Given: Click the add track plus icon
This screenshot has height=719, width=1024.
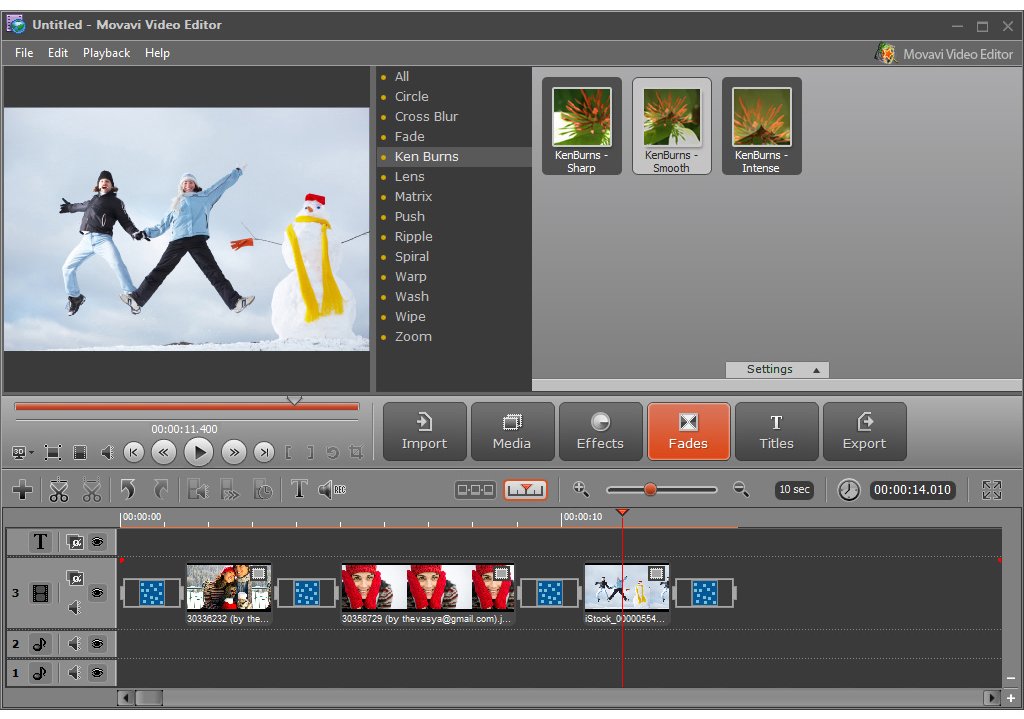Looking at the screenshot, I should point(22,490).
